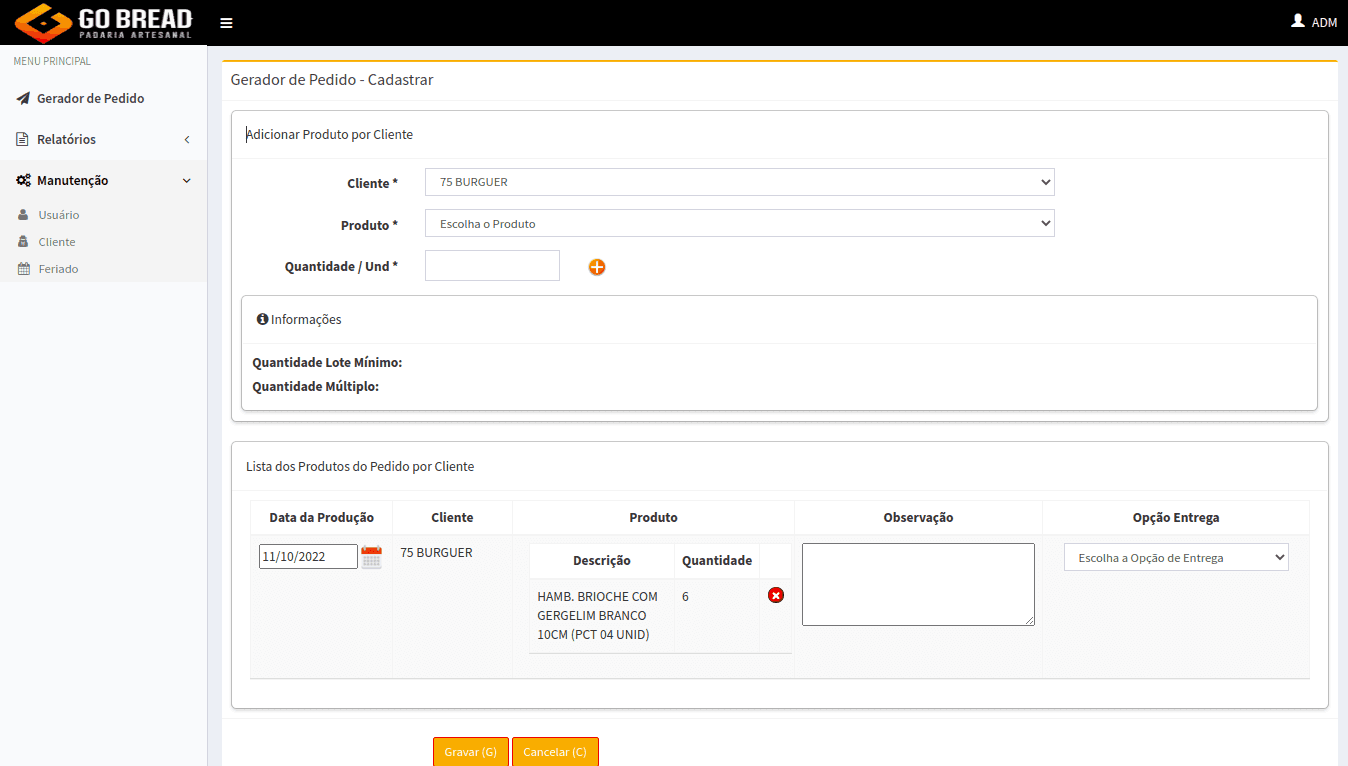The width and height of the screenshot is (1348, 766).
Task: Open the Feriado maintenance page
Action: pyautogui.click(x=58, y=269)
